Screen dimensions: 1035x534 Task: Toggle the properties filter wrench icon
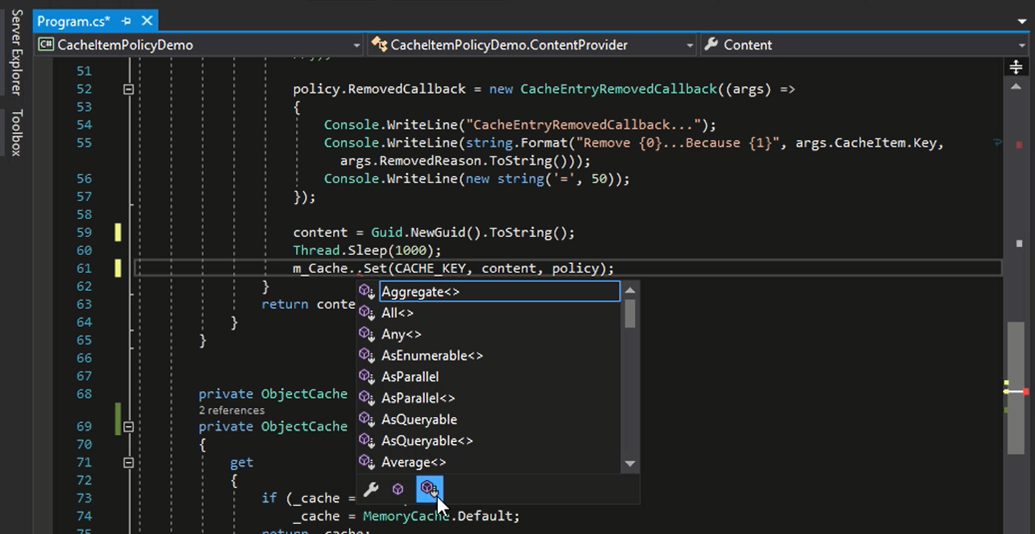[371, 489]
